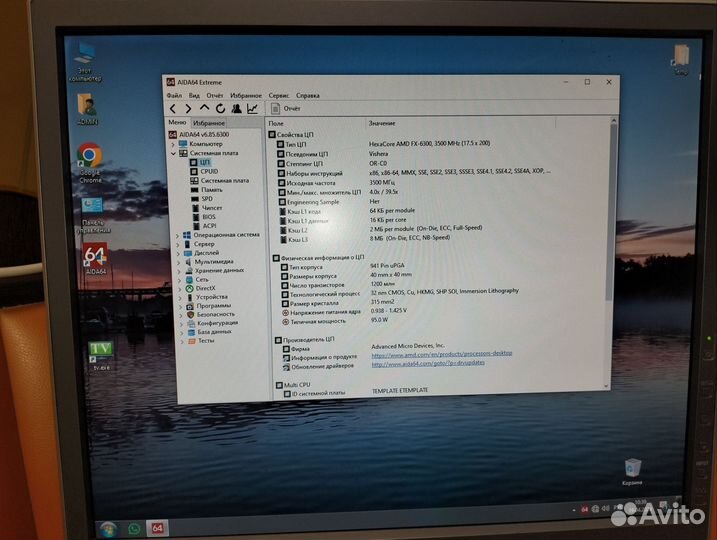Image resolution: width=717 pixels, height=540 pixels.
Task: Open Панель управления desktop icon
Action: point(94,216)
